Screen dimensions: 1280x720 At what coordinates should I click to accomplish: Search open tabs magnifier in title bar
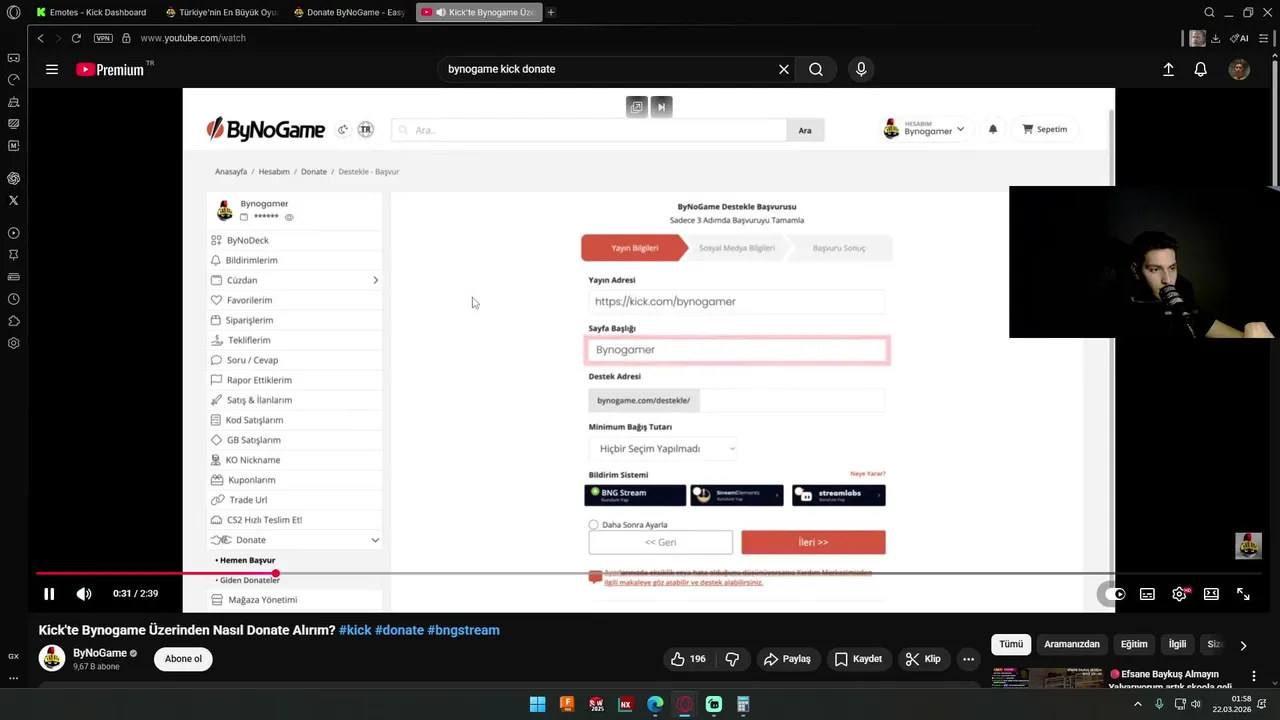(1209, 12)
